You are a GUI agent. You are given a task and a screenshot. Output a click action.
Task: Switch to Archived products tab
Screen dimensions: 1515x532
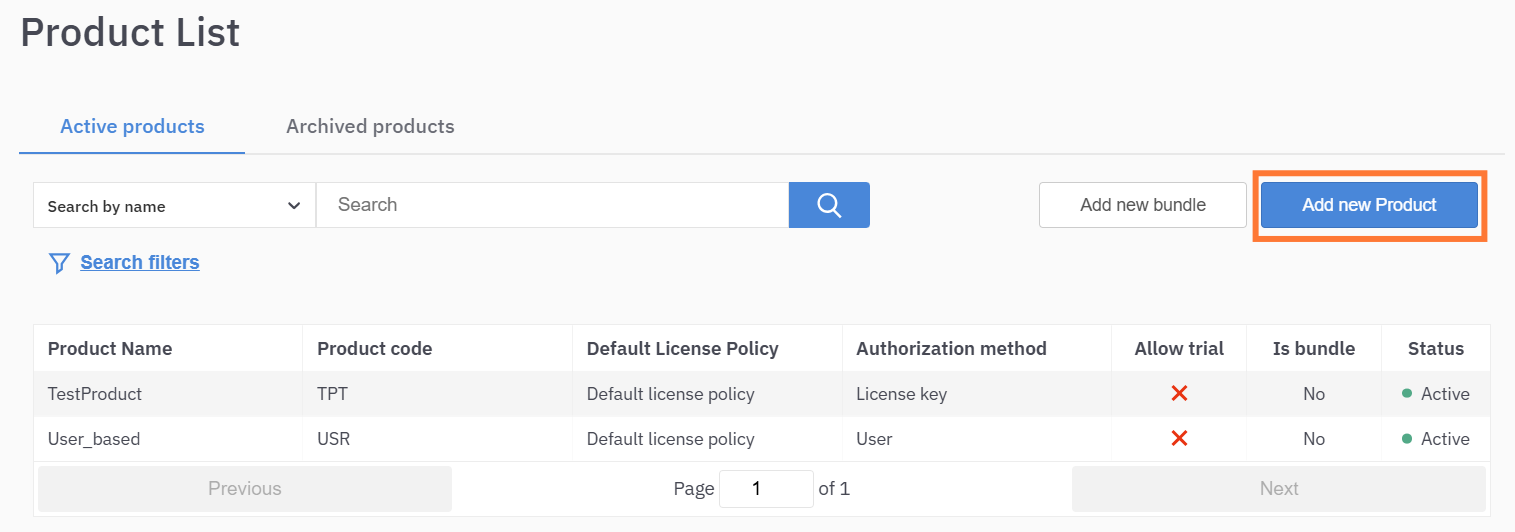tap(370, 127)
